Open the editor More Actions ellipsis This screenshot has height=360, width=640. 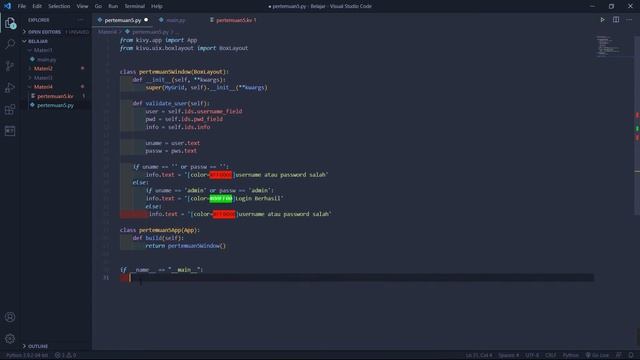tap(629, 20)
